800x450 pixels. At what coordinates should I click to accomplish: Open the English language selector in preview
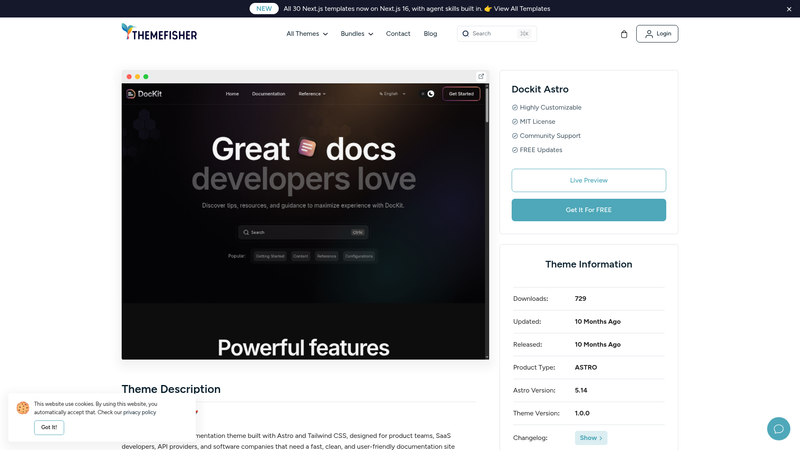[x=392, y=94]
